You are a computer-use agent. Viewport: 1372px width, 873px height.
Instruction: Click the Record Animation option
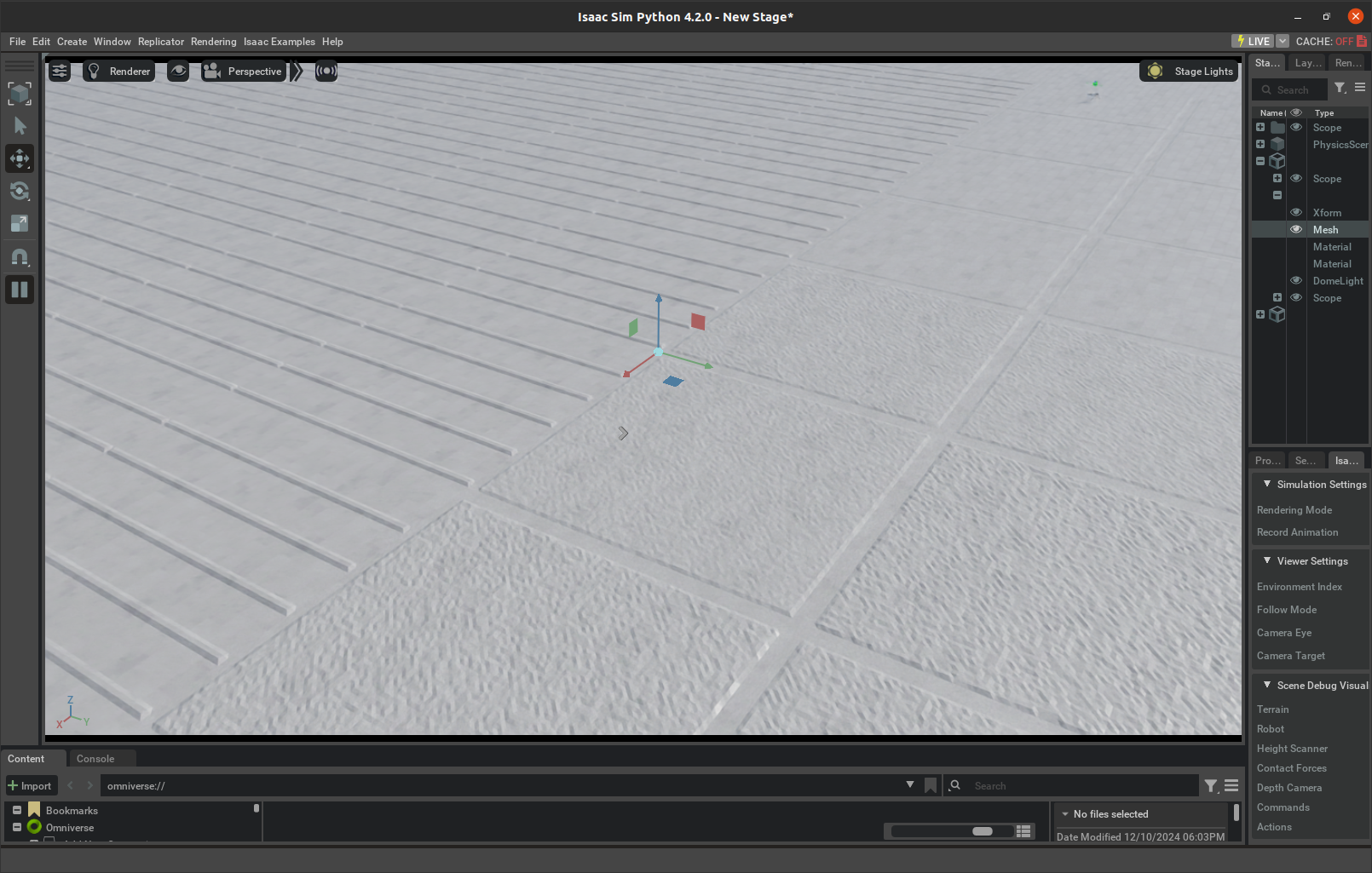[x=1298, y=531]
